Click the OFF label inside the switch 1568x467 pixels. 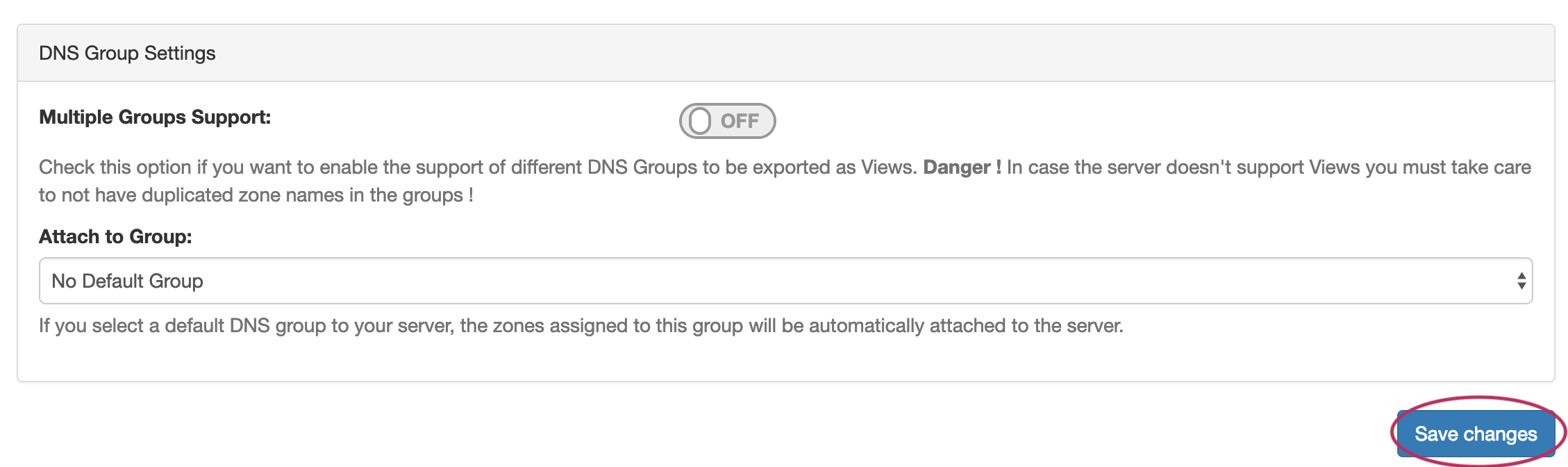pyautogui.click(x=740, y=121)
